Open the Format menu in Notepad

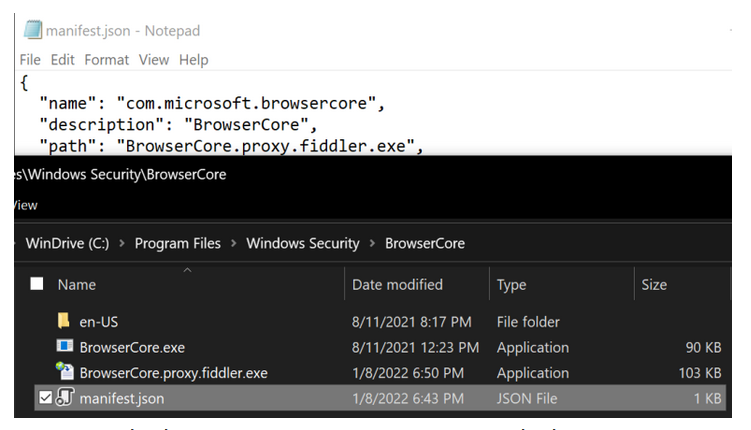pyautogui.click(x=106, y=60)
